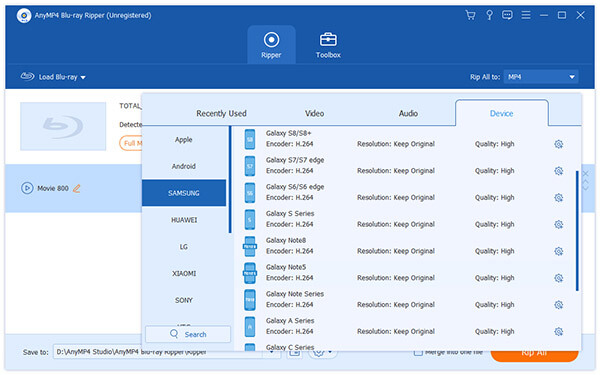The width and height of the screenshot is (600, 375).
Task: Move the Movie 800 item up
Action: (x=585, y=182)
